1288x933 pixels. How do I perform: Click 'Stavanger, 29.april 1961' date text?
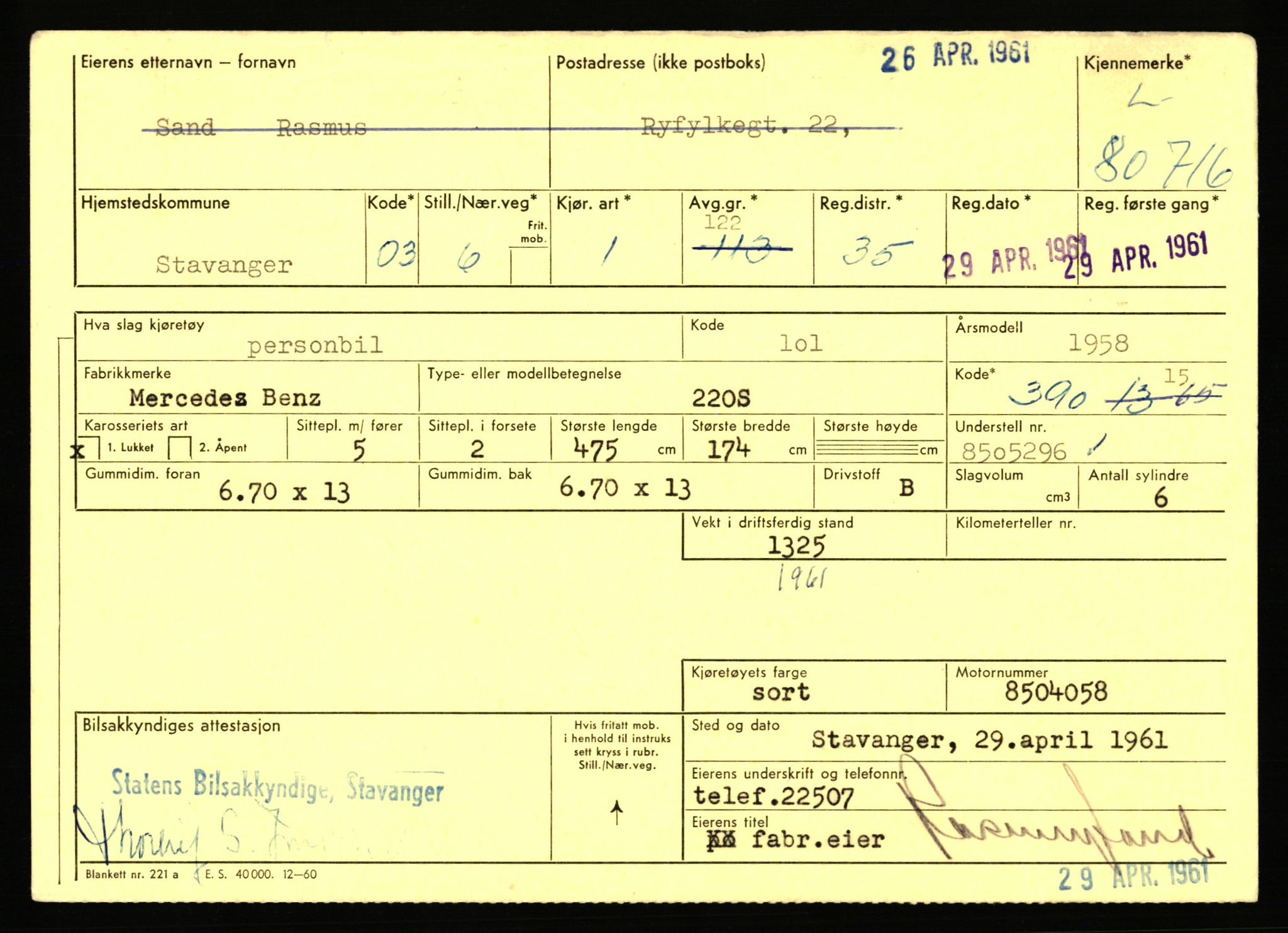(989, 740)
